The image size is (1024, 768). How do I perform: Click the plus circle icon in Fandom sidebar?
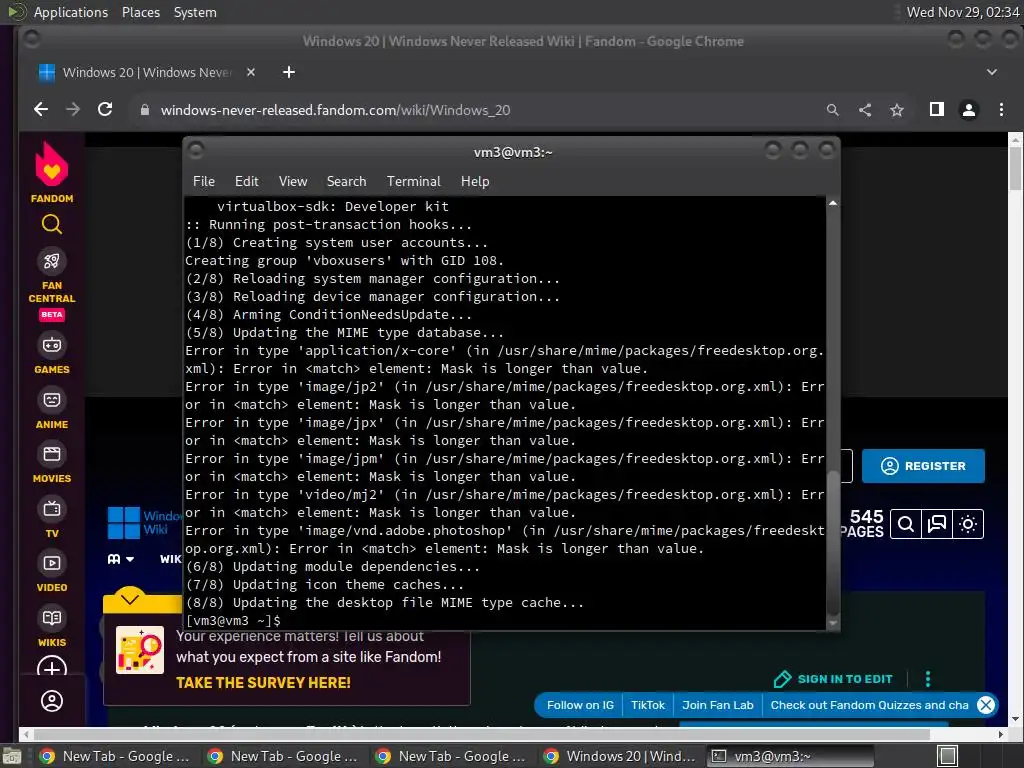52,668
